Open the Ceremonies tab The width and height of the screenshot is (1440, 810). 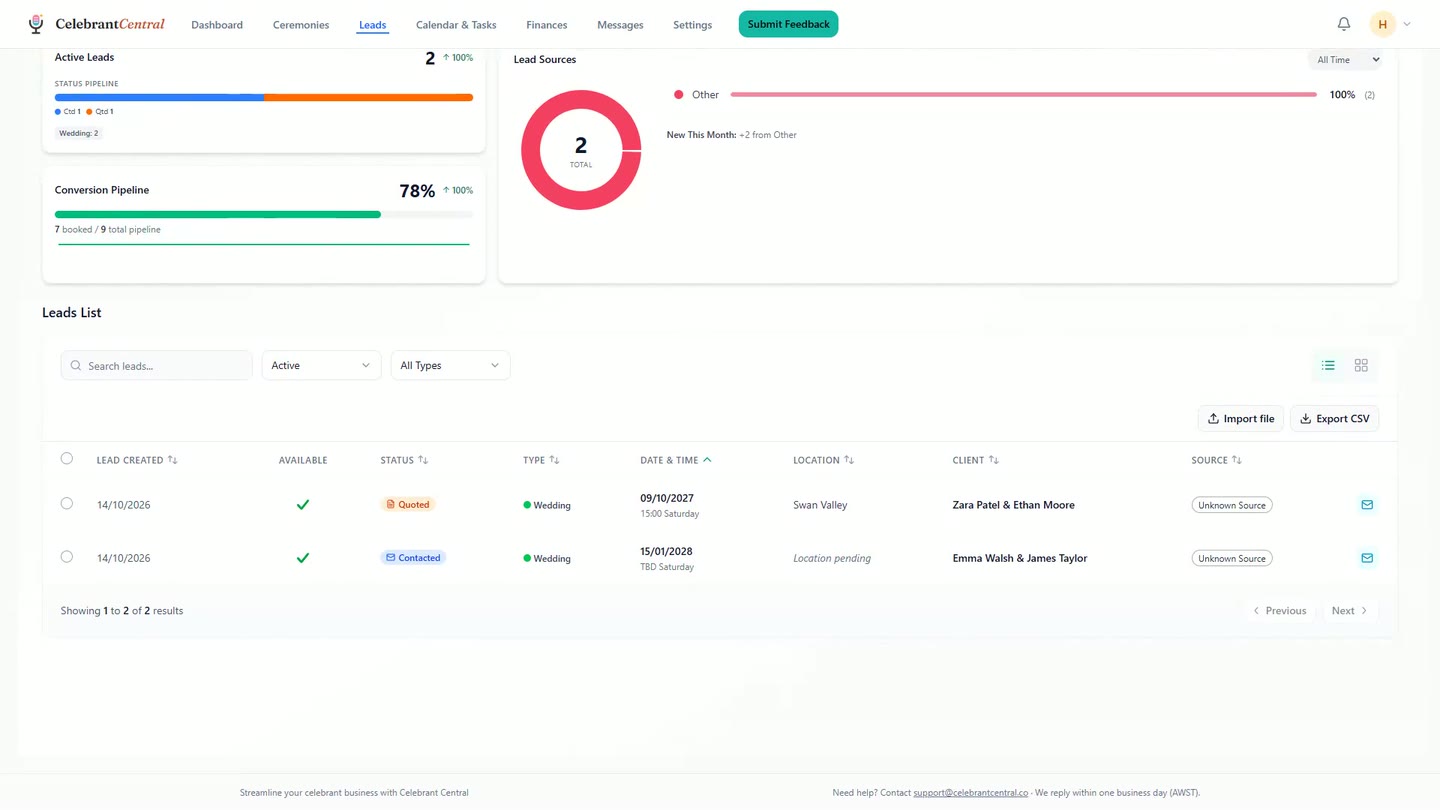coord(301,25)
